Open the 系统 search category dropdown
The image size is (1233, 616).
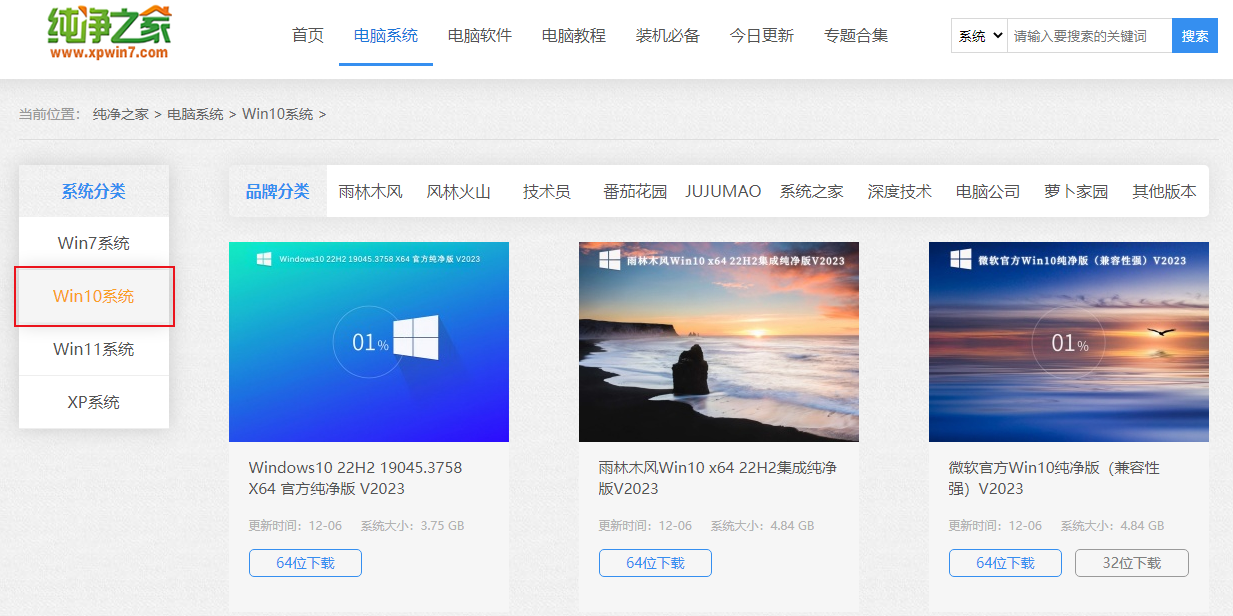point(977,35)
